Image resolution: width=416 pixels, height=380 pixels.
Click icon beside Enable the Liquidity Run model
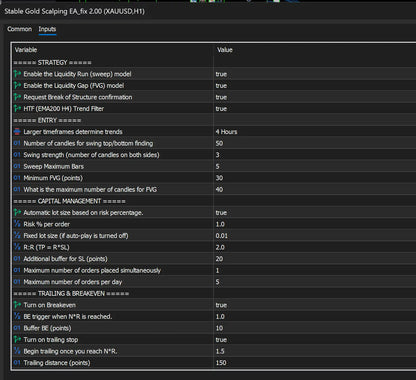pos(17,74)
